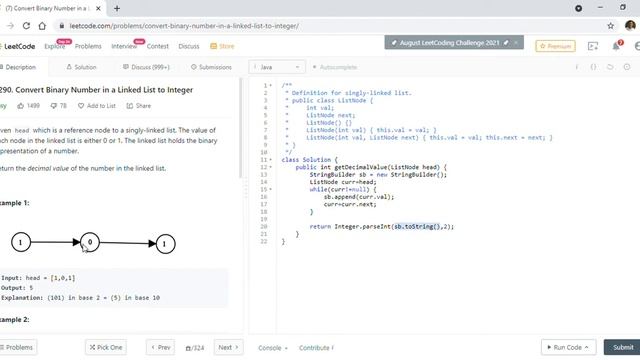Expand the Console panel
Screen dimensions: 640x360
tap(273, 348)
